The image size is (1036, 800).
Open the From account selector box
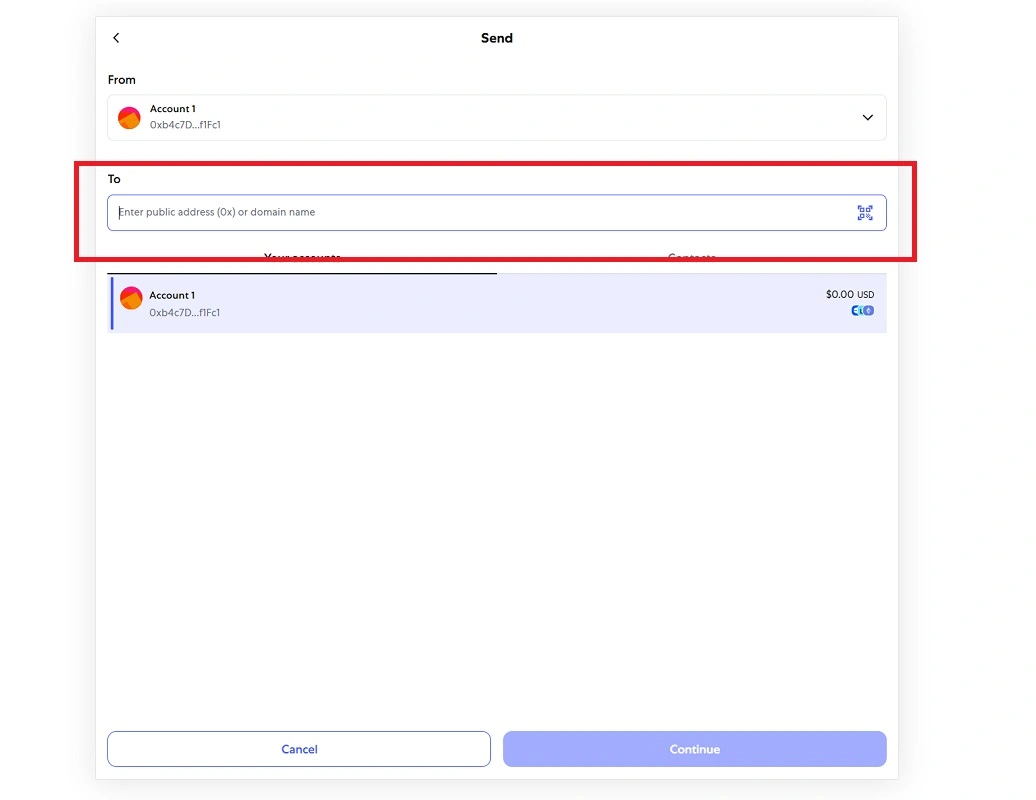click(497, 118)
